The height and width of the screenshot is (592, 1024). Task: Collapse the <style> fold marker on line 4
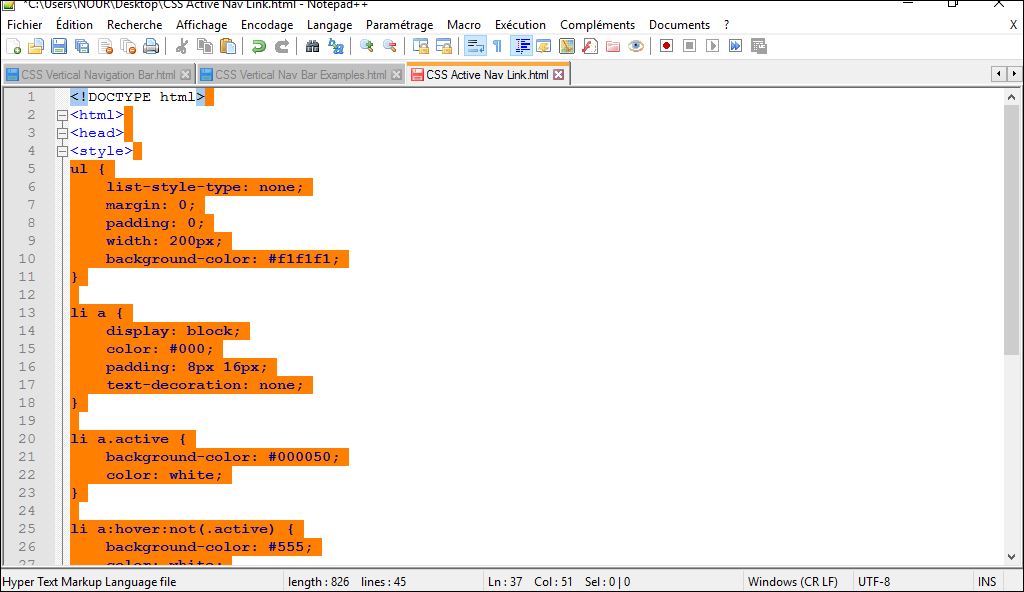[x=63, y=152]
